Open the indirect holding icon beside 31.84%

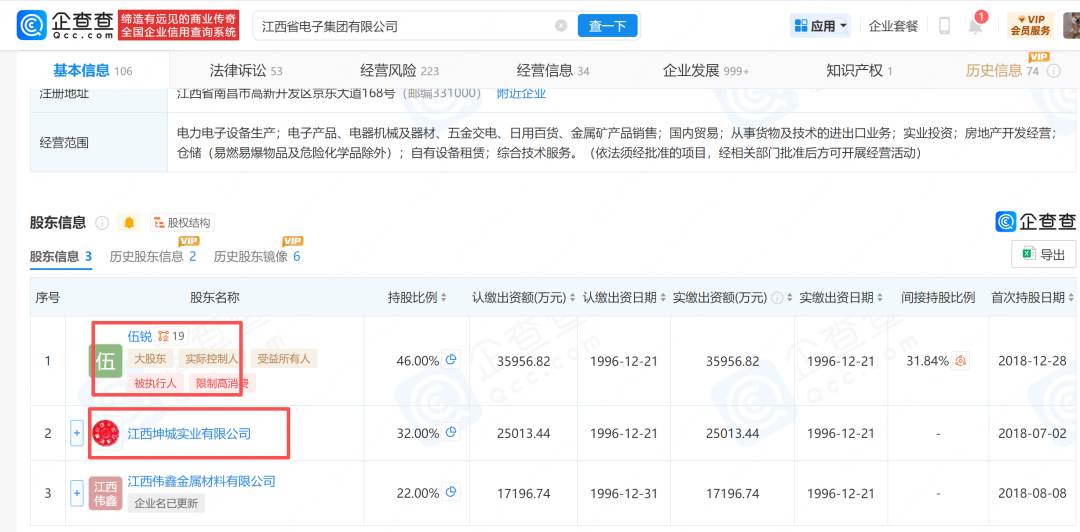962,360
